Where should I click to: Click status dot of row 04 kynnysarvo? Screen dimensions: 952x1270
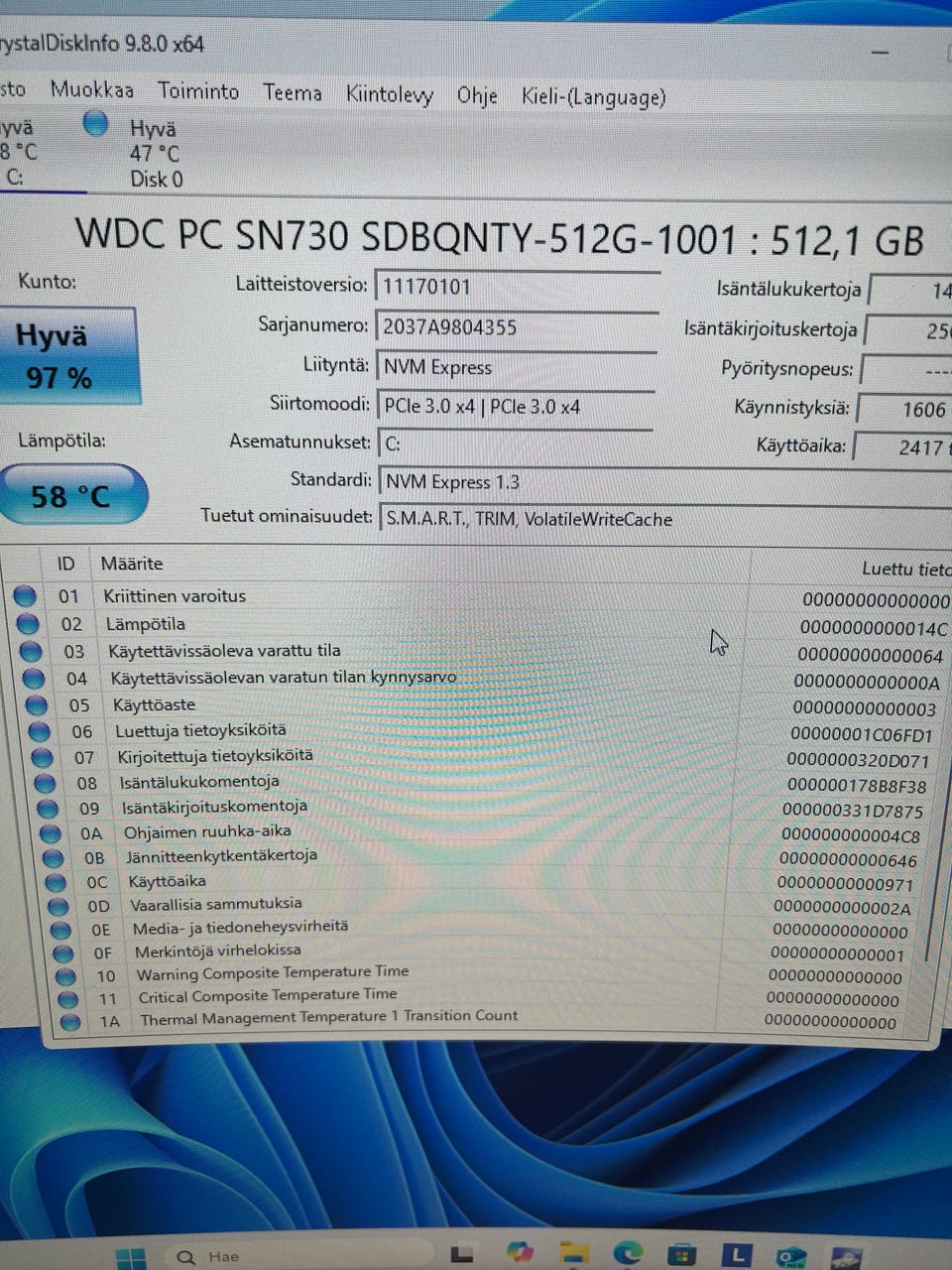(x=34, y=679)
